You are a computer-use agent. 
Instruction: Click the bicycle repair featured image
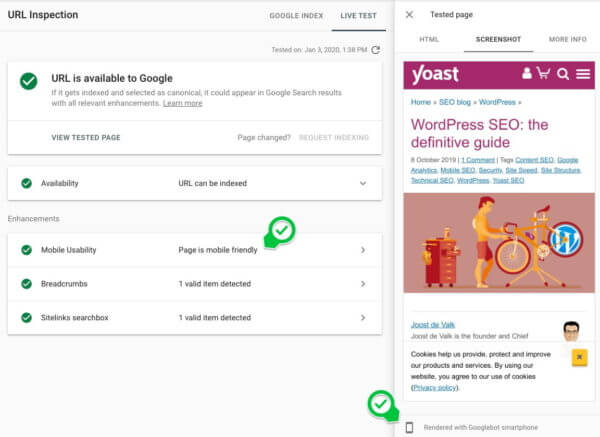tap(499, 243)
